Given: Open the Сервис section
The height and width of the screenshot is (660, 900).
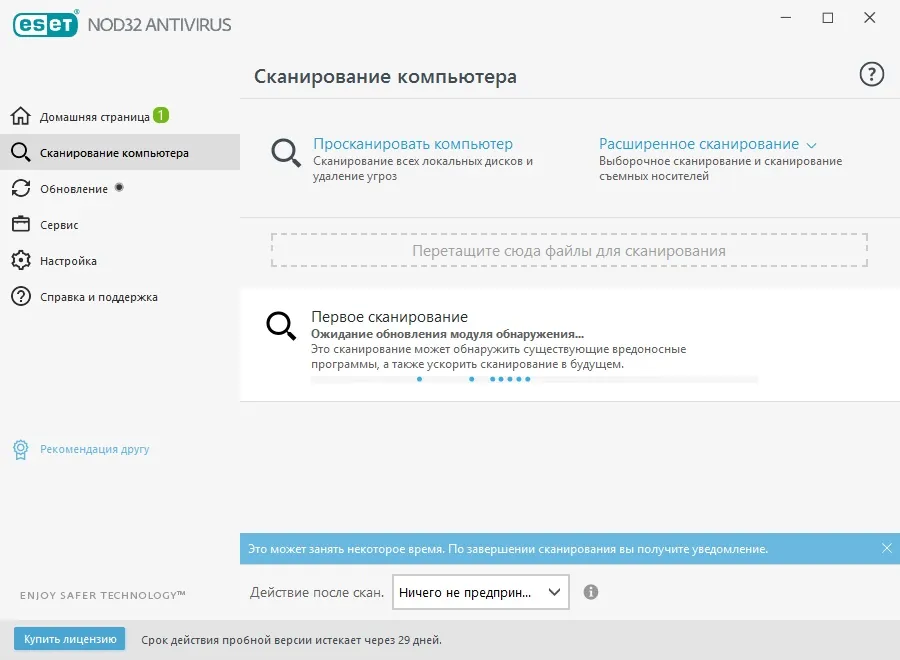Looking at the screenshot, I should tap(59, 225).
